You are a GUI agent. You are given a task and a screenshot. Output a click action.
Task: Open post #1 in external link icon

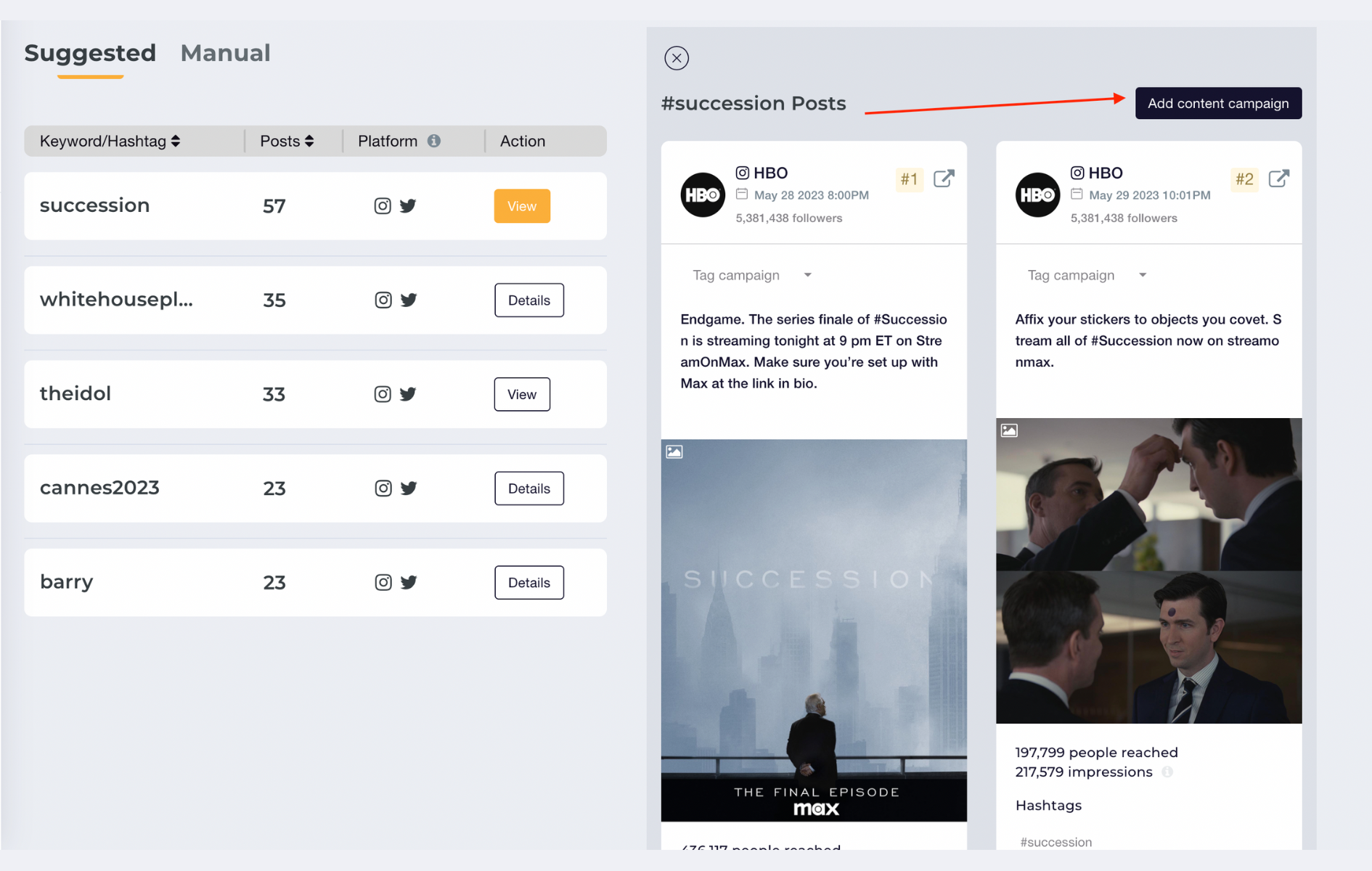[943, 179]
